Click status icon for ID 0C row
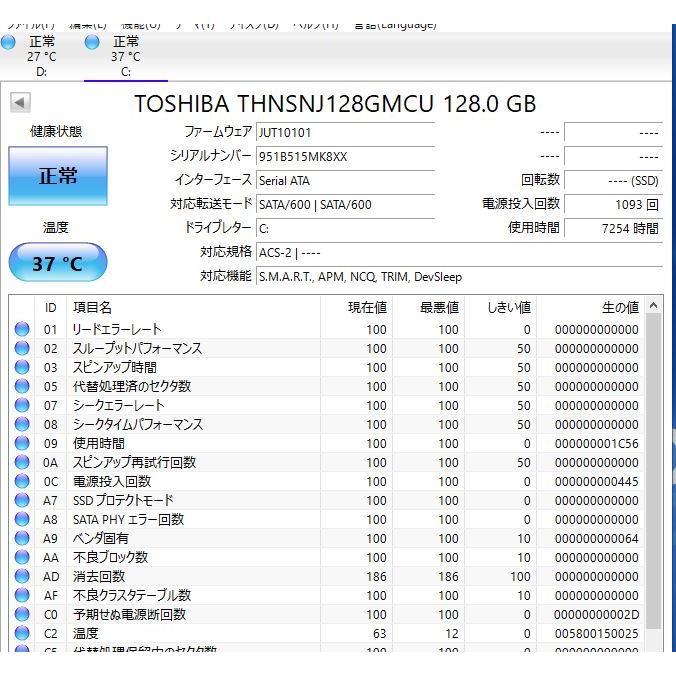Image resolution: width=676 pixels, height=676 pixels. 22,481
